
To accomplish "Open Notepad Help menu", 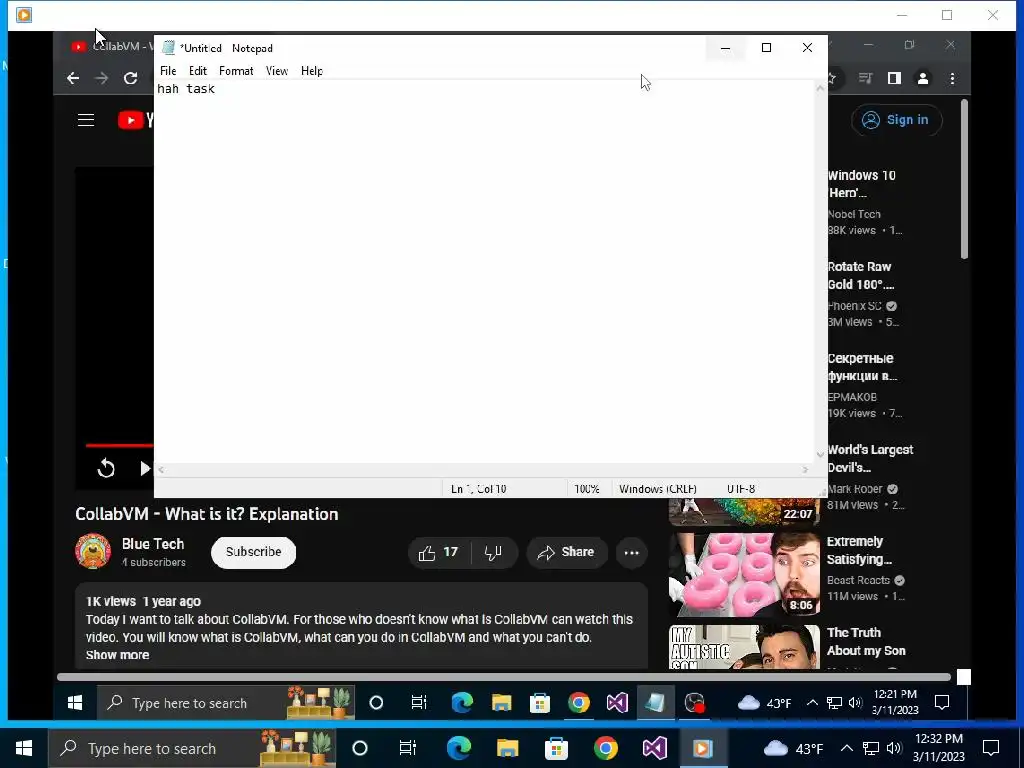I will click(312, 71).
